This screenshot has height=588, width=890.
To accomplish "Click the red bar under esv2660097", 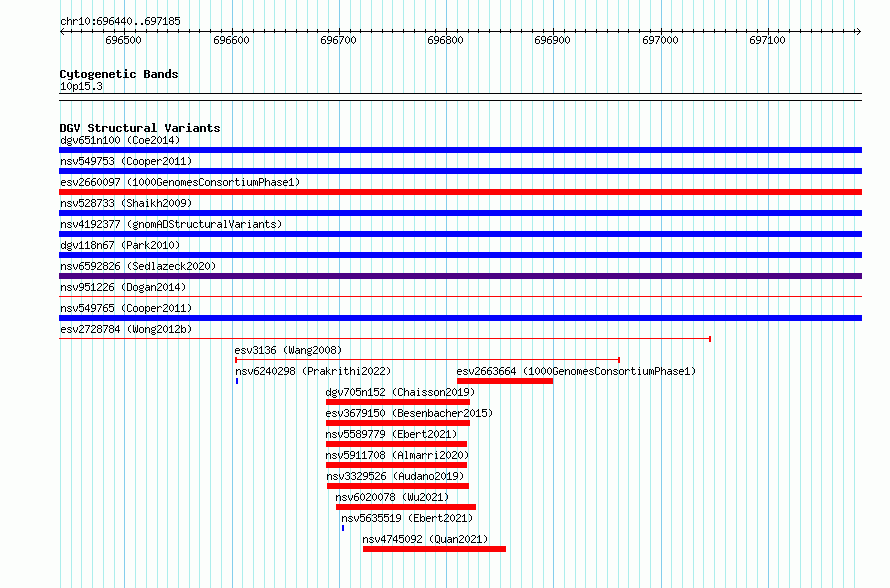I will (x=460, y=192).
